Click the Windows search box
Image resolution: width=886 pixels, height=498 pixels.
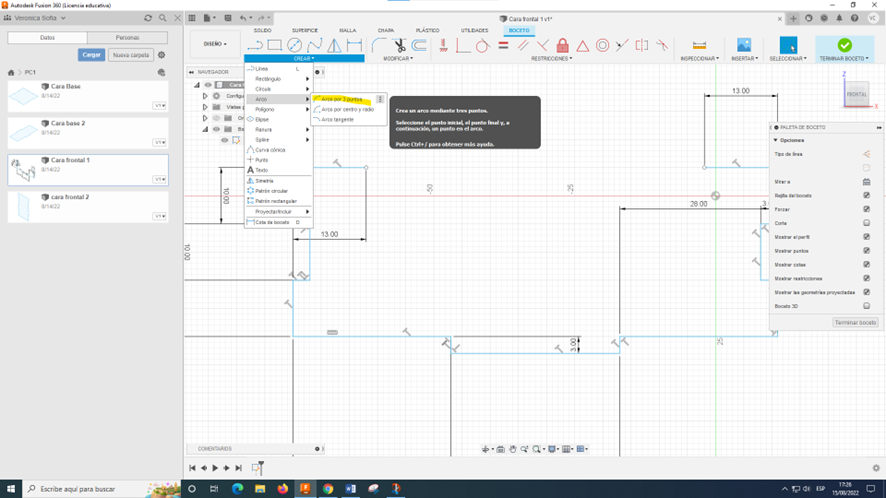click(x=102, y=489)
